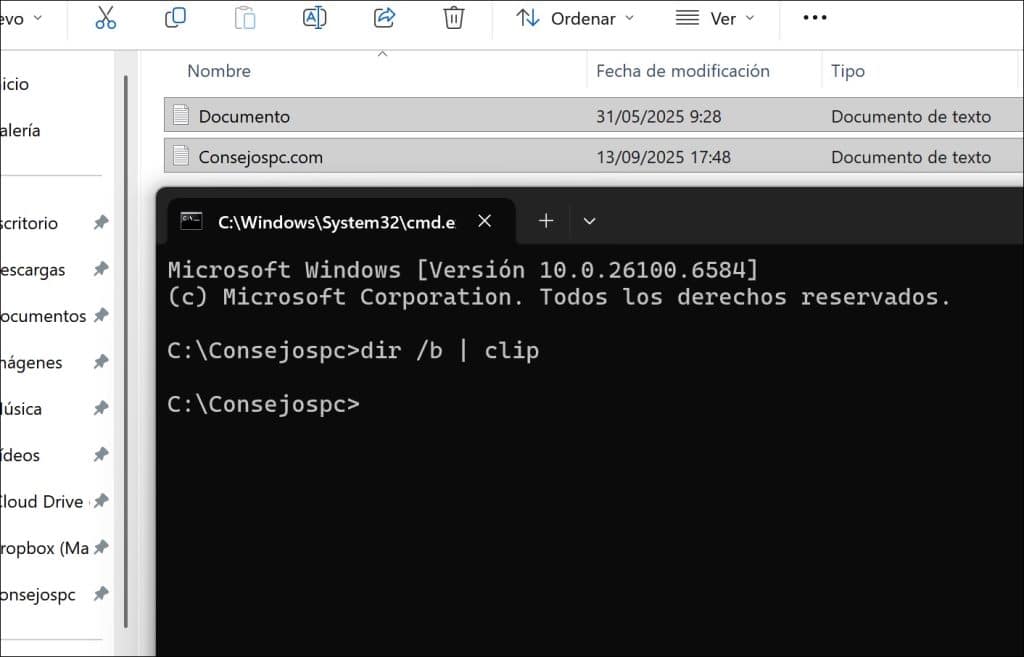
Task: Switch to the cmd.exe tab
Action: point(330,221)
